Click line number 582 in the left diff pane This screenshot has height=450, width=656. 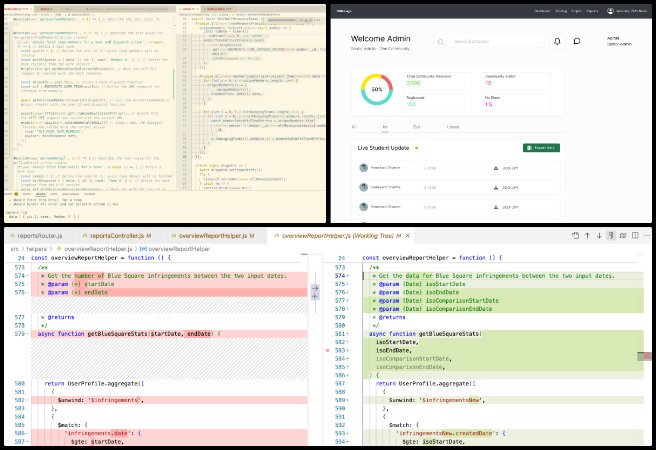(x=19, y=400)
